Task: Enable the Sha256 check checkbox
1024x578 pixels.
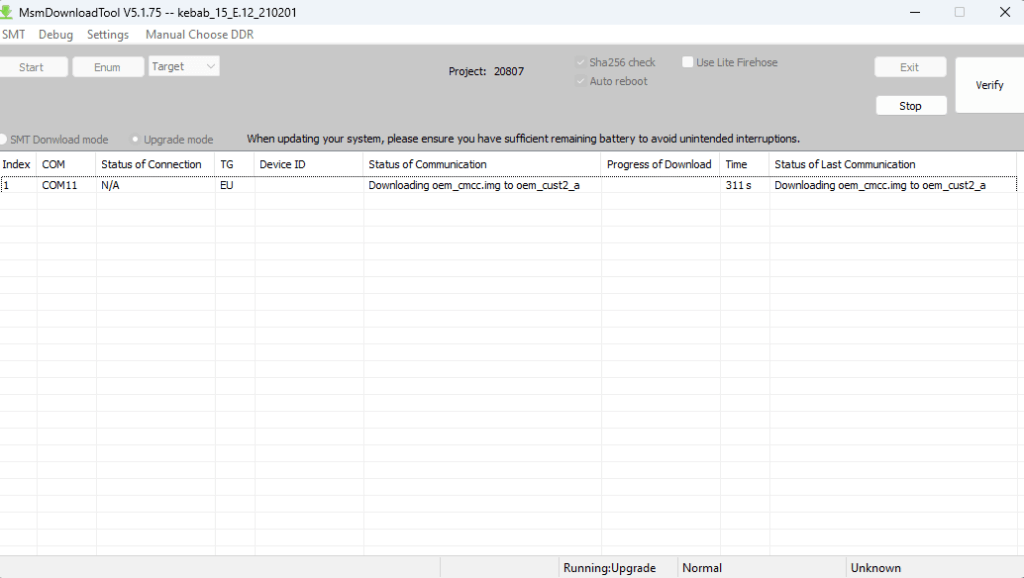Action: [x=581, y=62]
